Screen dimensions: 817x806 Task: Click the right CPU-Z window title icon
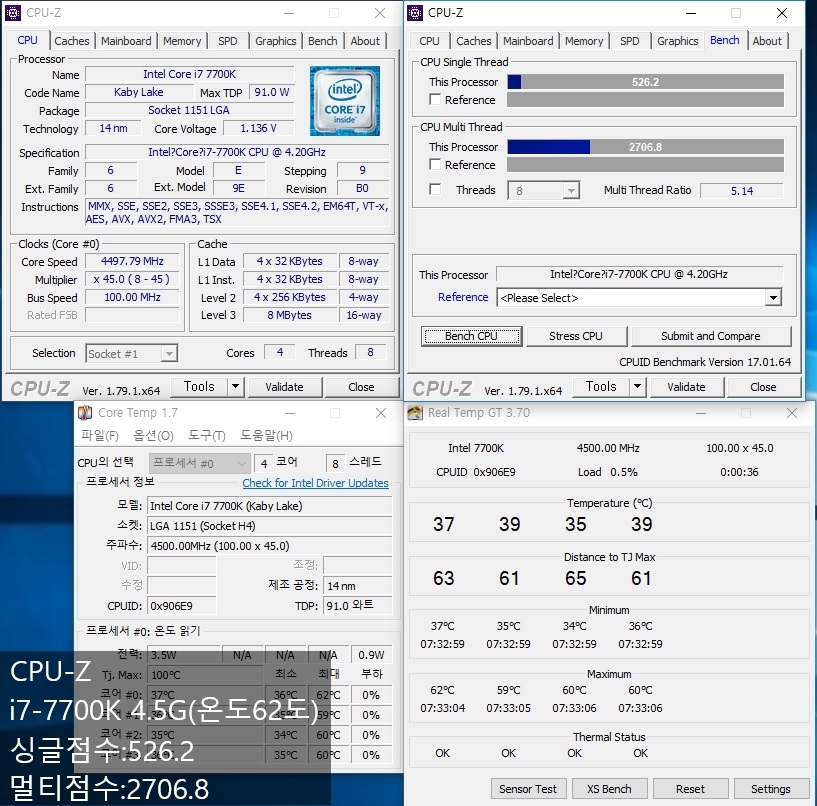(x=415, y=13)
